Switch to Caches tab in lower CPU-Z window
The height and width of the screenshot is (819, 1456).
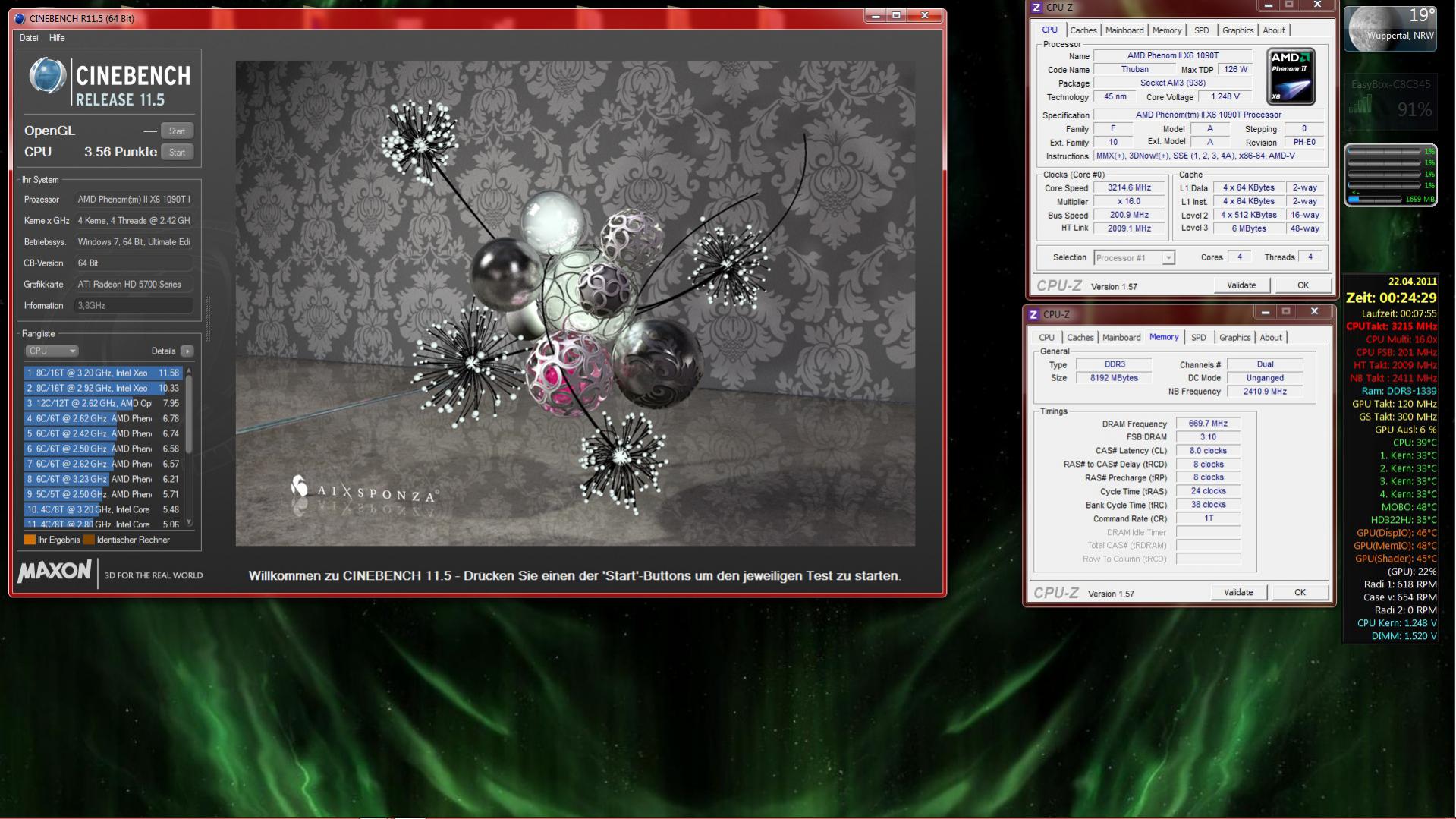pos(1080,338)
